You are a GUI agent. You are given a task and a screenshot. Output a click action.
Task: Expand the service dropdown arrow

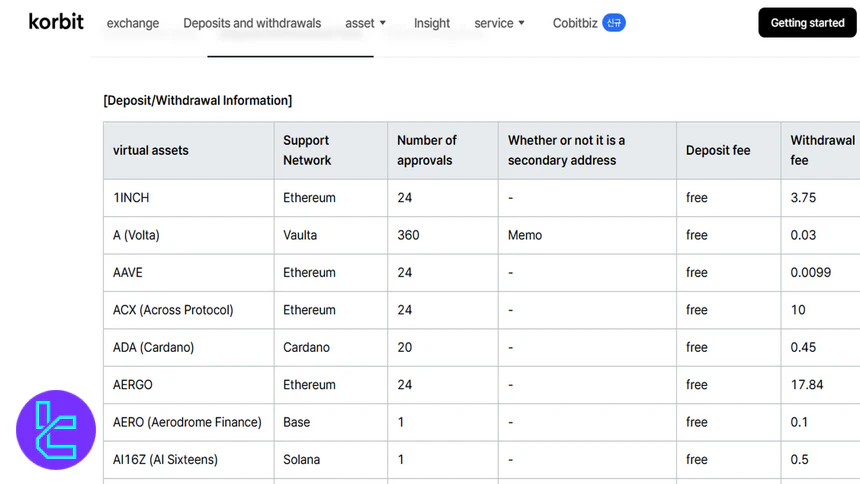(x=521, y=23)
